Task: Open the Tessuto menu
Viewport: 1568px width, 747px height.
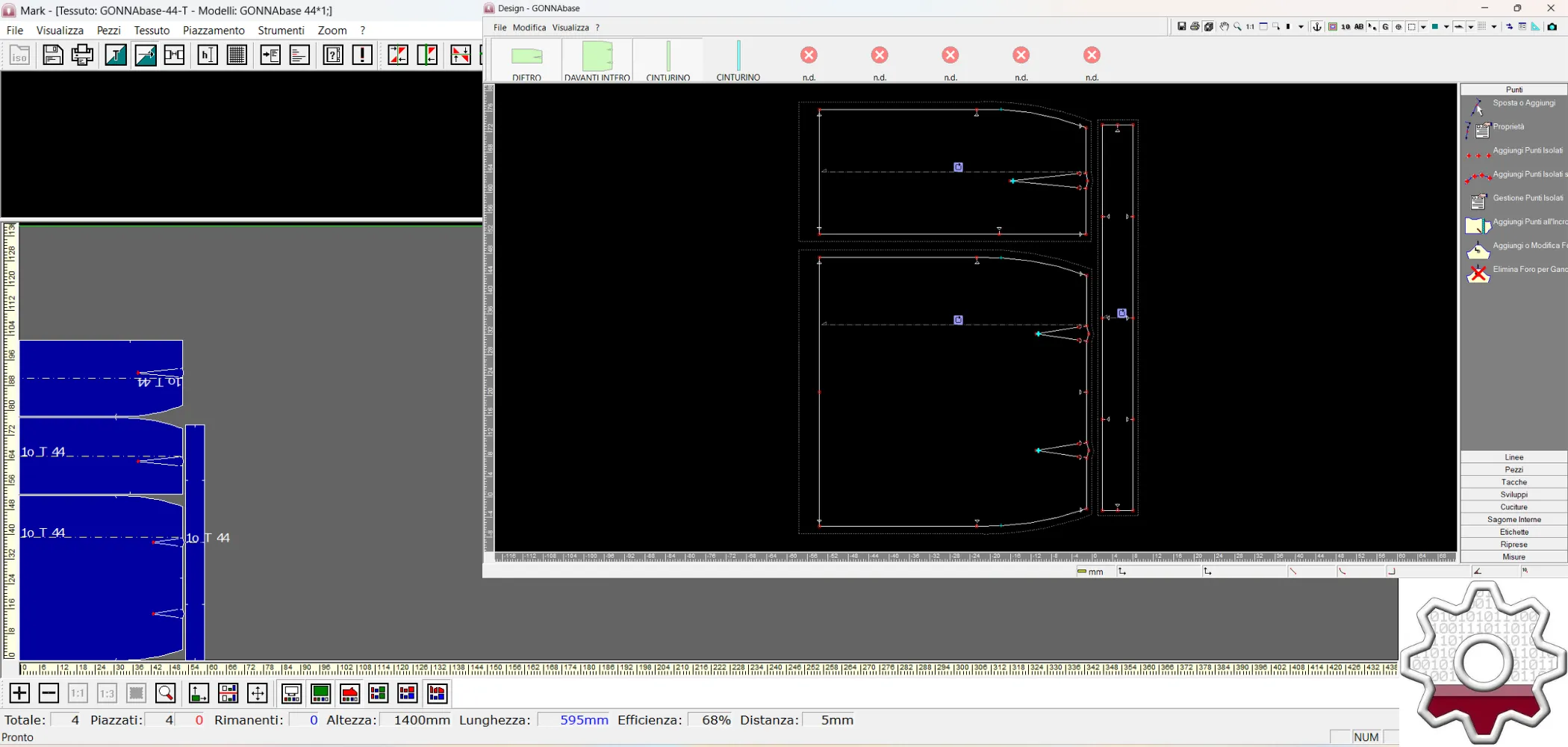Action: pyautogui.click(x=152, y=30)
